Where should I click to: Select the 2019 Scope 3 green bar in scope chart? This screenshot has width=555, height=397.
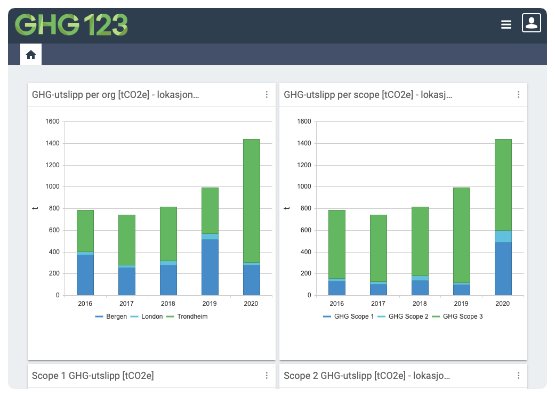pyautogui.click(x=462, y=235)
